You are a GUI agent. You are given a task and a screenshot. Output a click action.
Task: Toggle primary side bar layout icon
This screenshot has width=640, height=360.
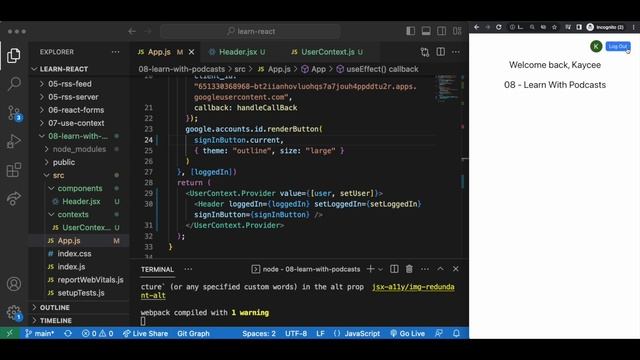[411, 31]
